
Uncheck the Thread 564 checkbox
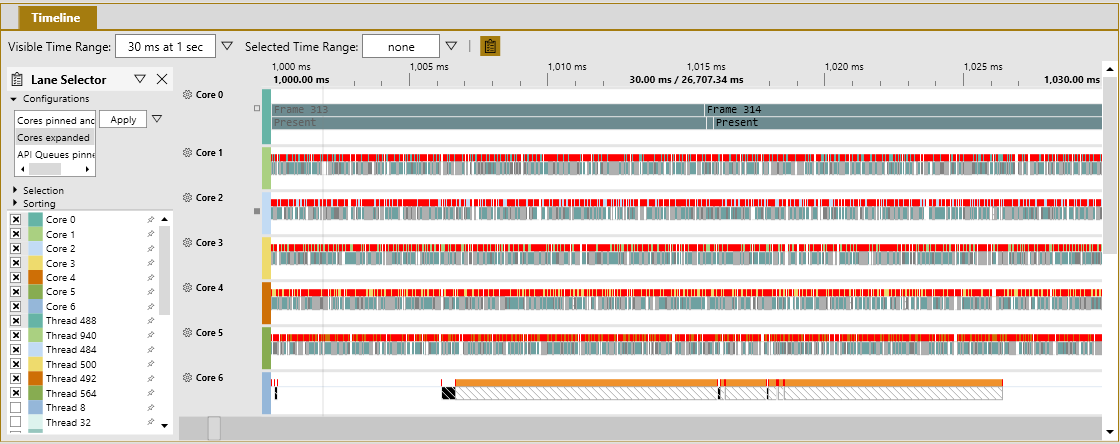click(x=16, y=393)
